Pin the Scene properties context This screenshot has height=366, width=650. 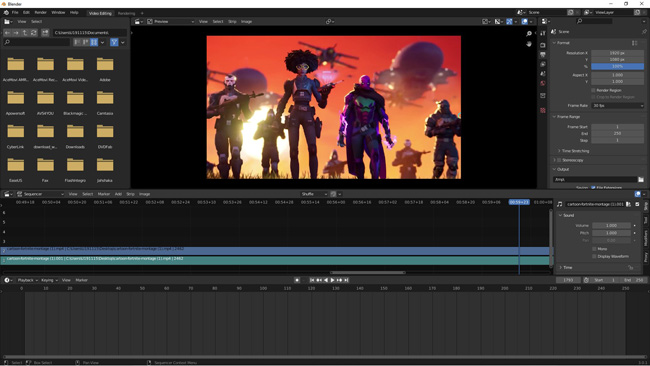coord(644,32)
